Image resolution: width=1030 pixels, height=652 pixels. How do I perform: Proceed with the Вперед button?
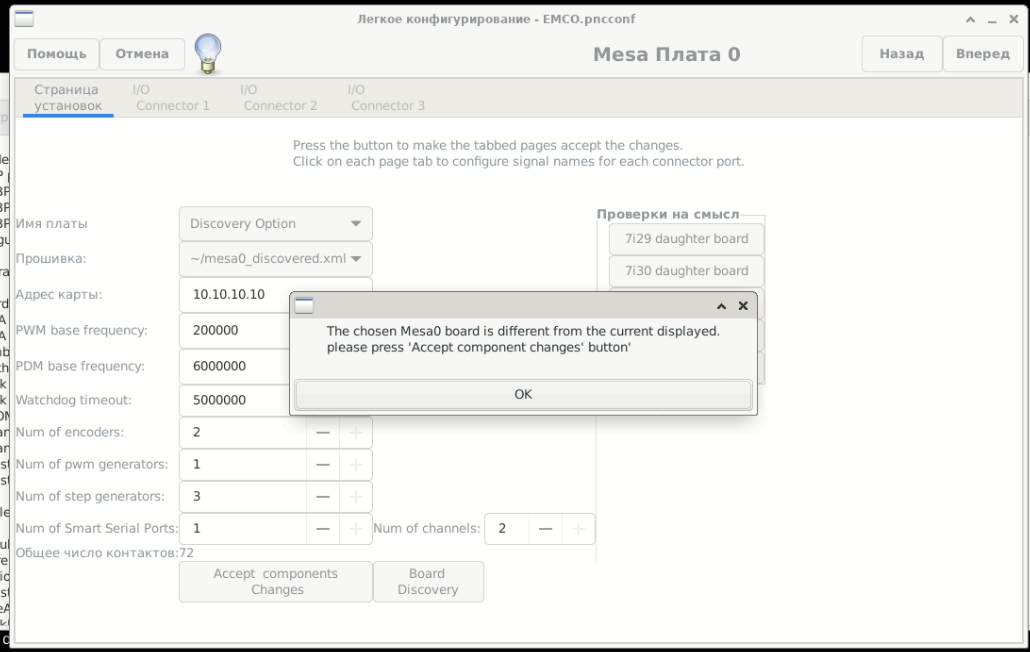pyautogui.click(x=983, y=54)
